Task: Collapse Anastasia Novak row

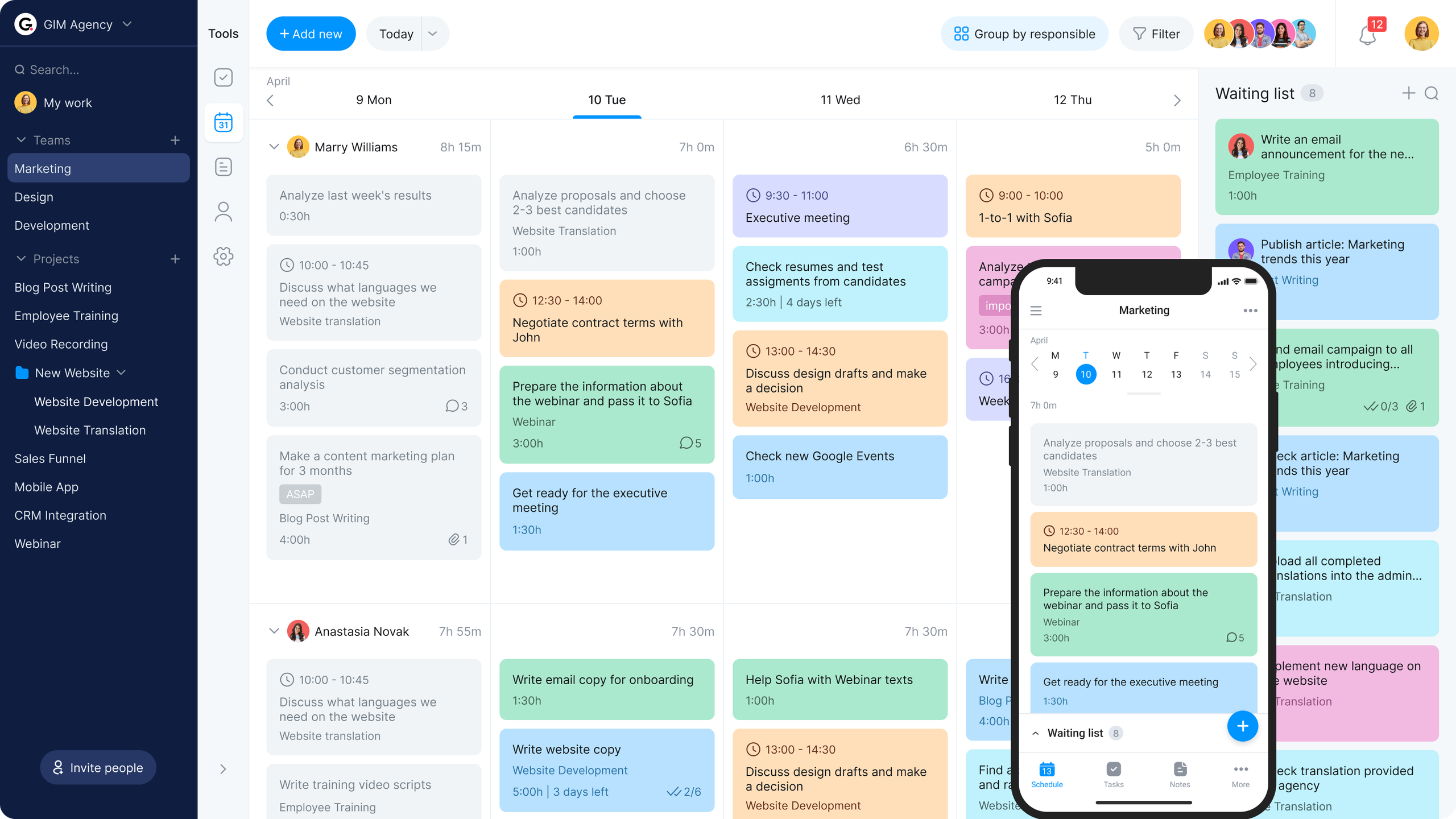Action: click(274, 631)
